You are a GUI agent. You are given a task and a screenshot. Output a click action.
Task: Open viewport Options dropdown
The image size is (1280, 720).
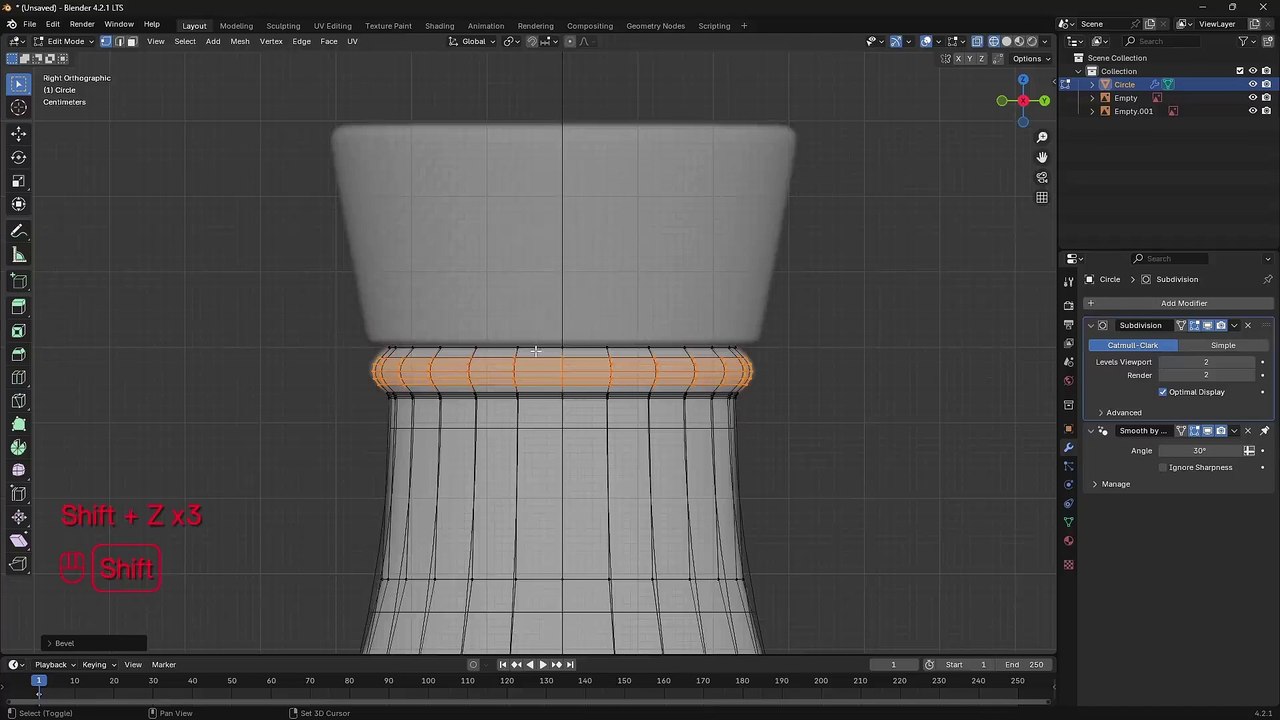1030,58
